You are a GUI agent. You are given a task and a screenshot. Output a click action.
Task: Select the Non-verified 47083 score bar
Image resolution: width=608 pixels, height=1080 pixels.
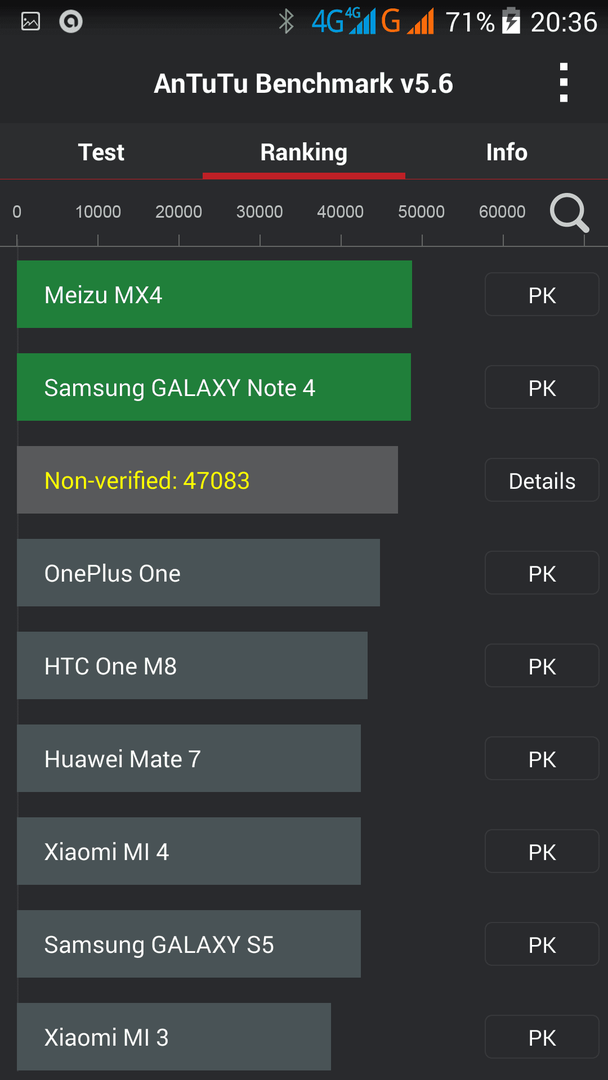pyautogui.click(x=207, y=480)
